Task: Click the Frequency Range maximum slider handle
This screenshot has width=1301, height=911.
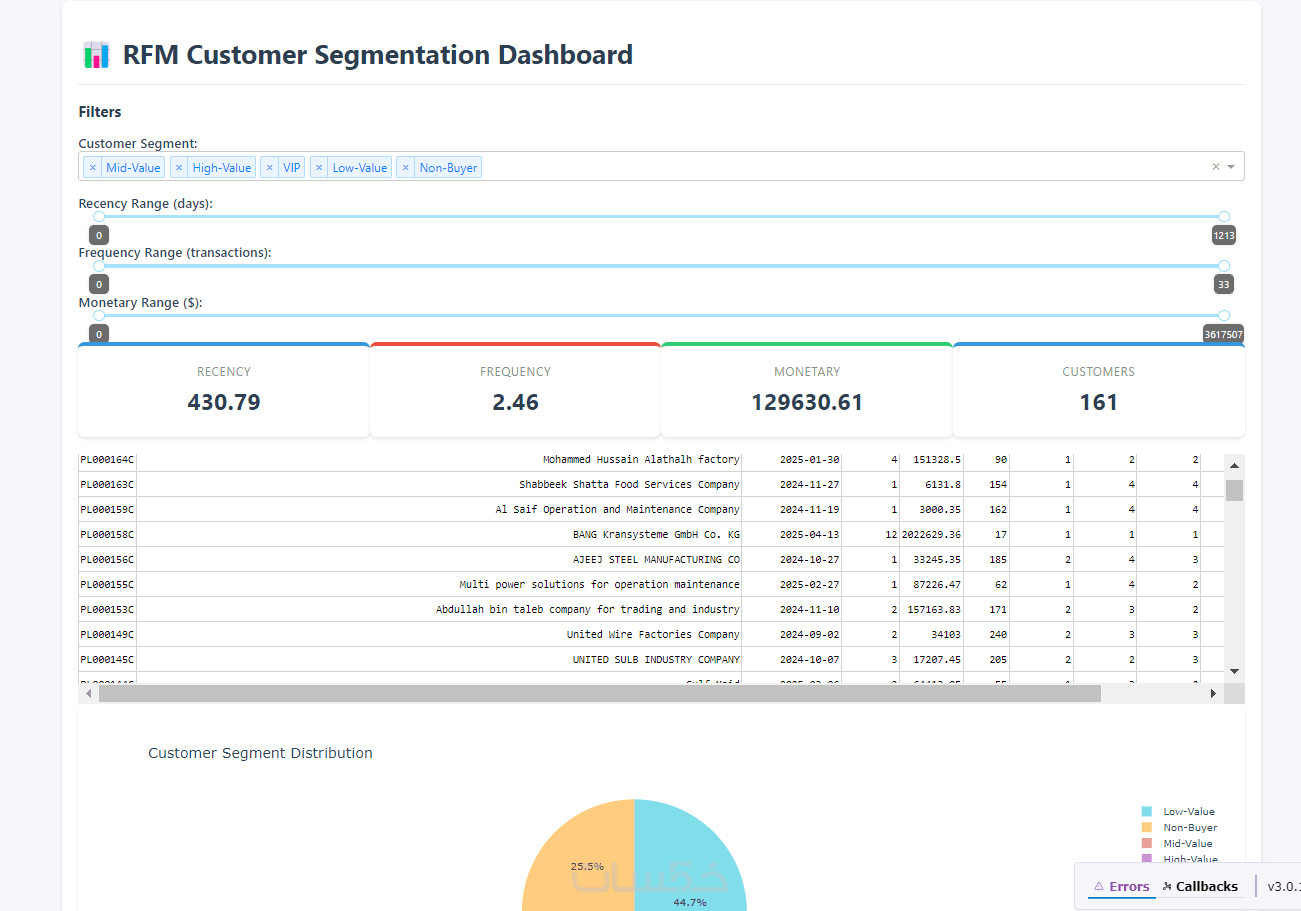Action: (x=1224, y=265)
